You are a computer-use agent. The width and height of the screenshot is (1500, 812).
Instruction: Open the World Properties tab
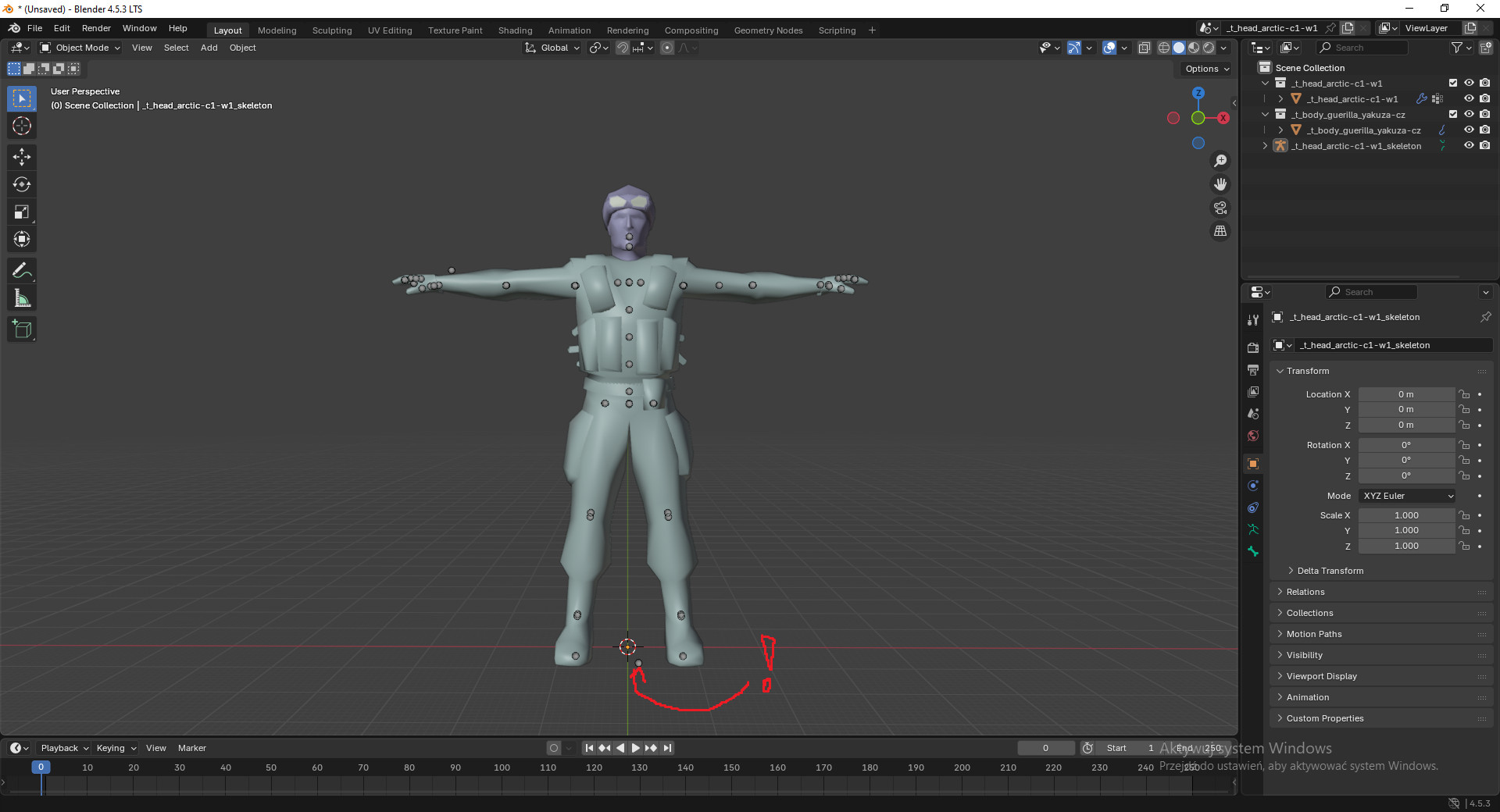[x=1253, y=436]
